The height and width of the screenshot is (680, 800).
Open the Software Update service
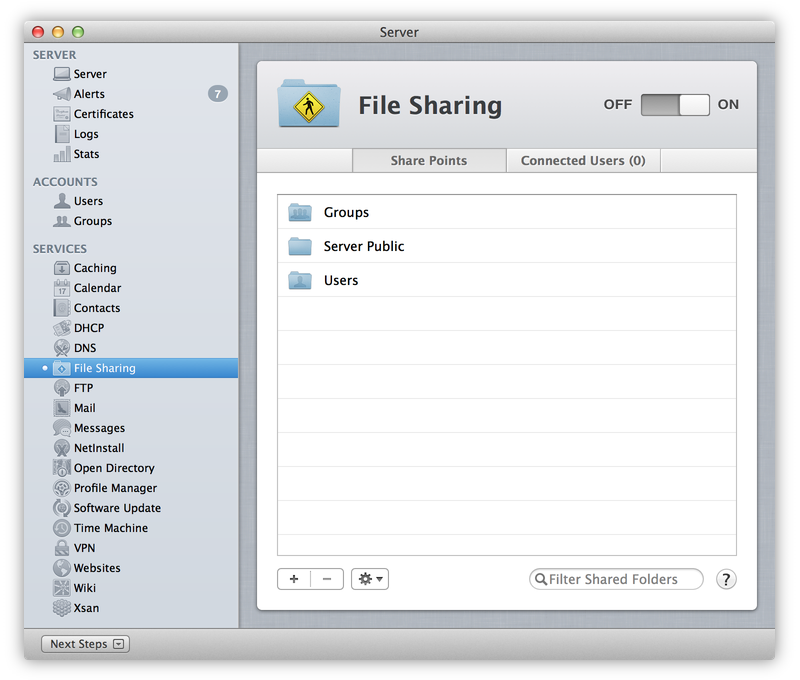(x=131, y=508)
